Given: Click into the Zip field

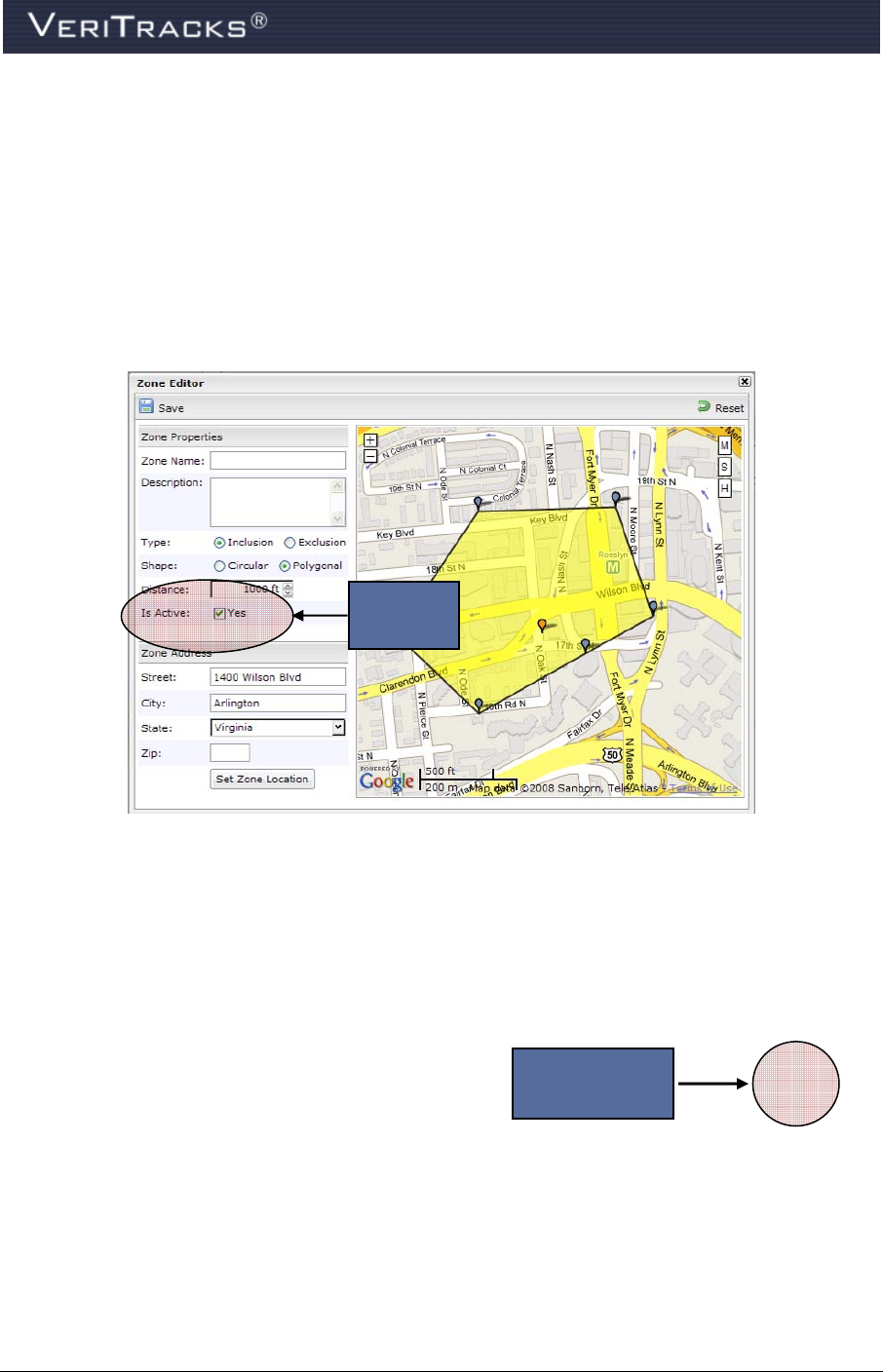Looking at the screenshot, I should (230, 752).
